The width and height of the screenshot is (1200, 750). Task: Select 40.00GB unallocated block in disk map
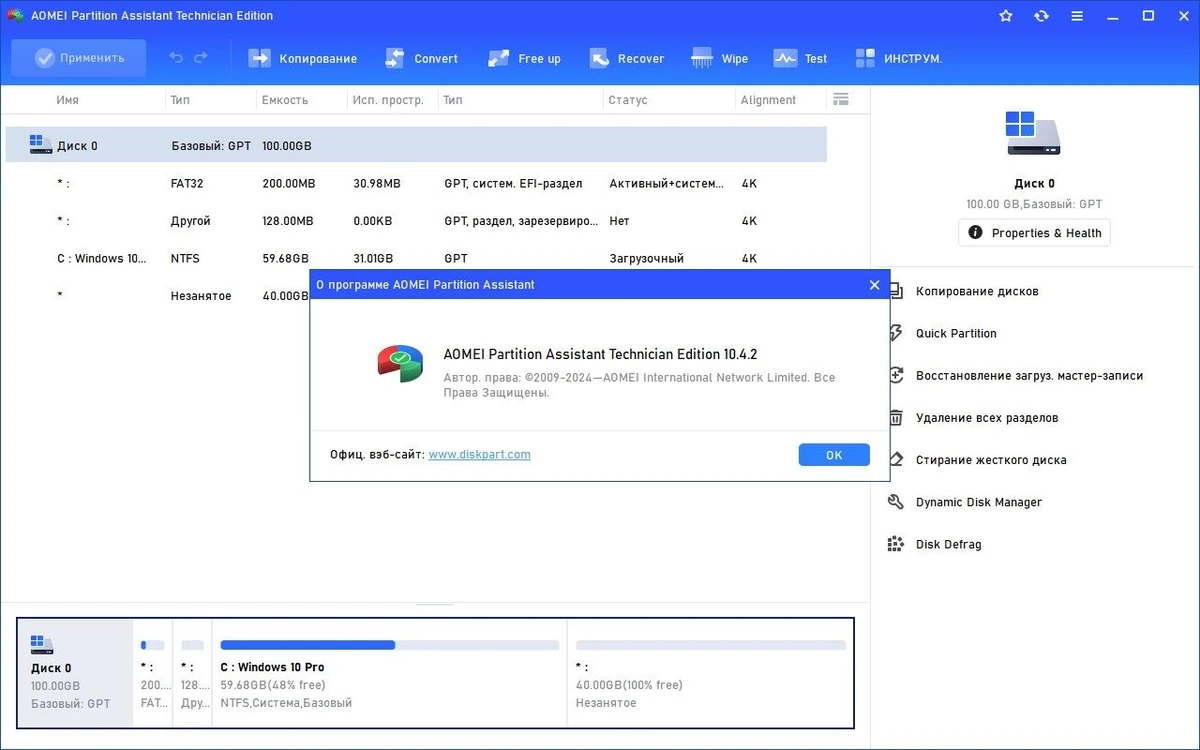pyautogui.click(x=710, y=673)
